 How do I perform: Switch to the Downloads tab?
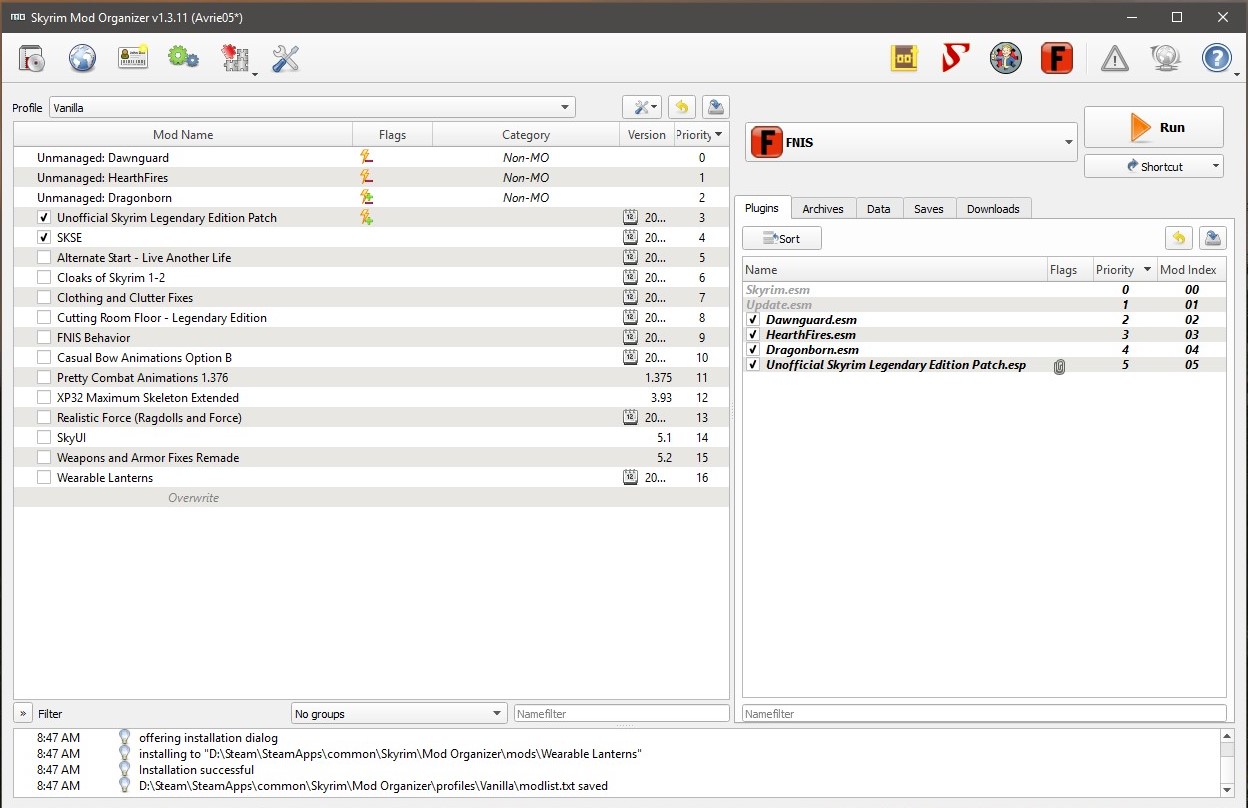[993, 208]
